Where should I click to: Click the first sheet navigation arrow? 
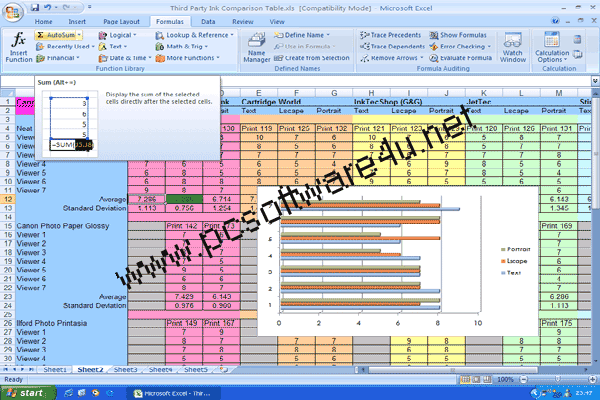click(5, 370)
